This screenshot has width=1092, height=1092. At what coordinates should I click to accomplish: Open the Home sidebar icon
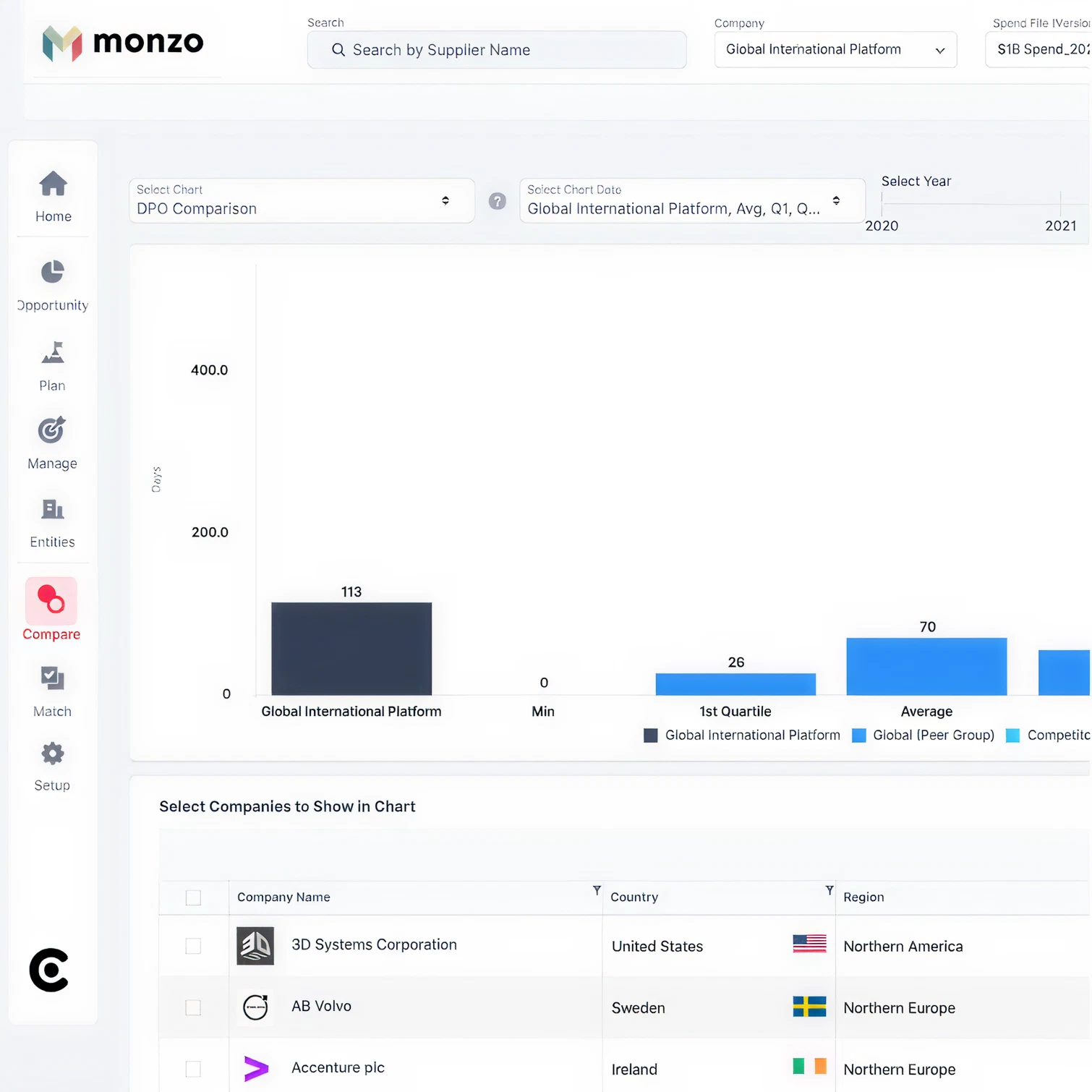pyautogui.click(x=53, y=184)
